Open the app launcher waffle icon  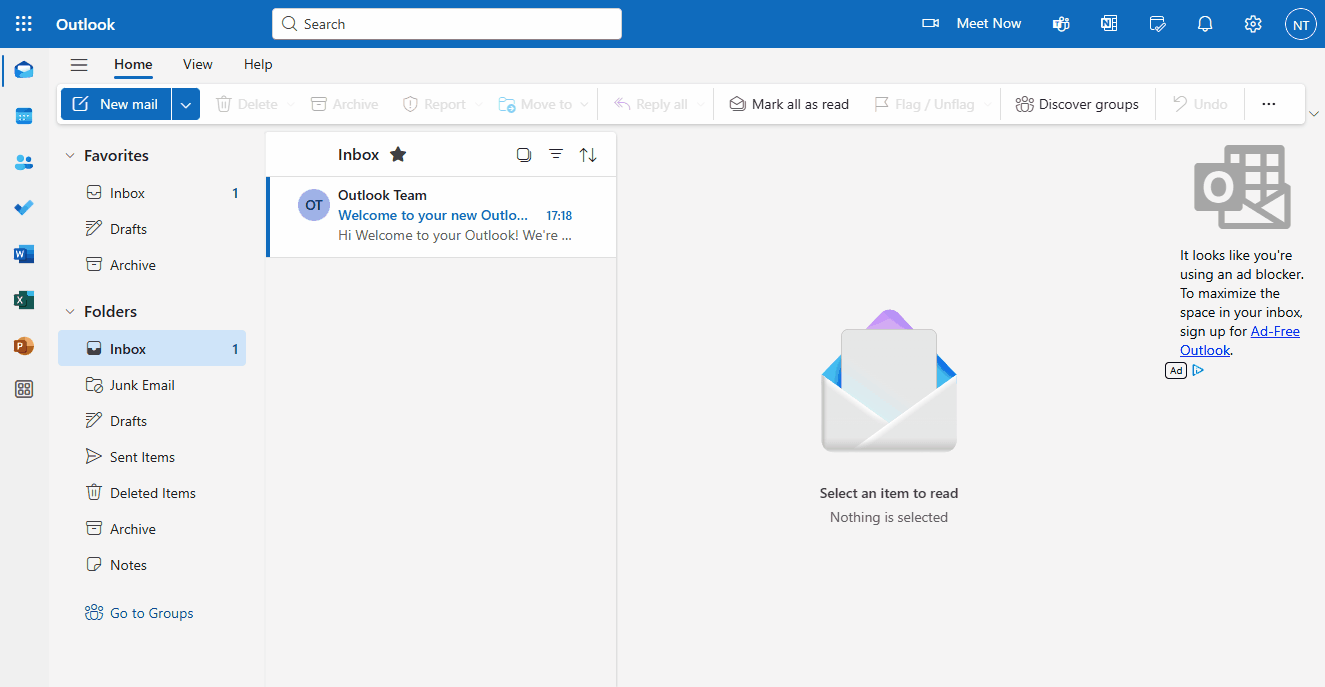tap(24, 24)
